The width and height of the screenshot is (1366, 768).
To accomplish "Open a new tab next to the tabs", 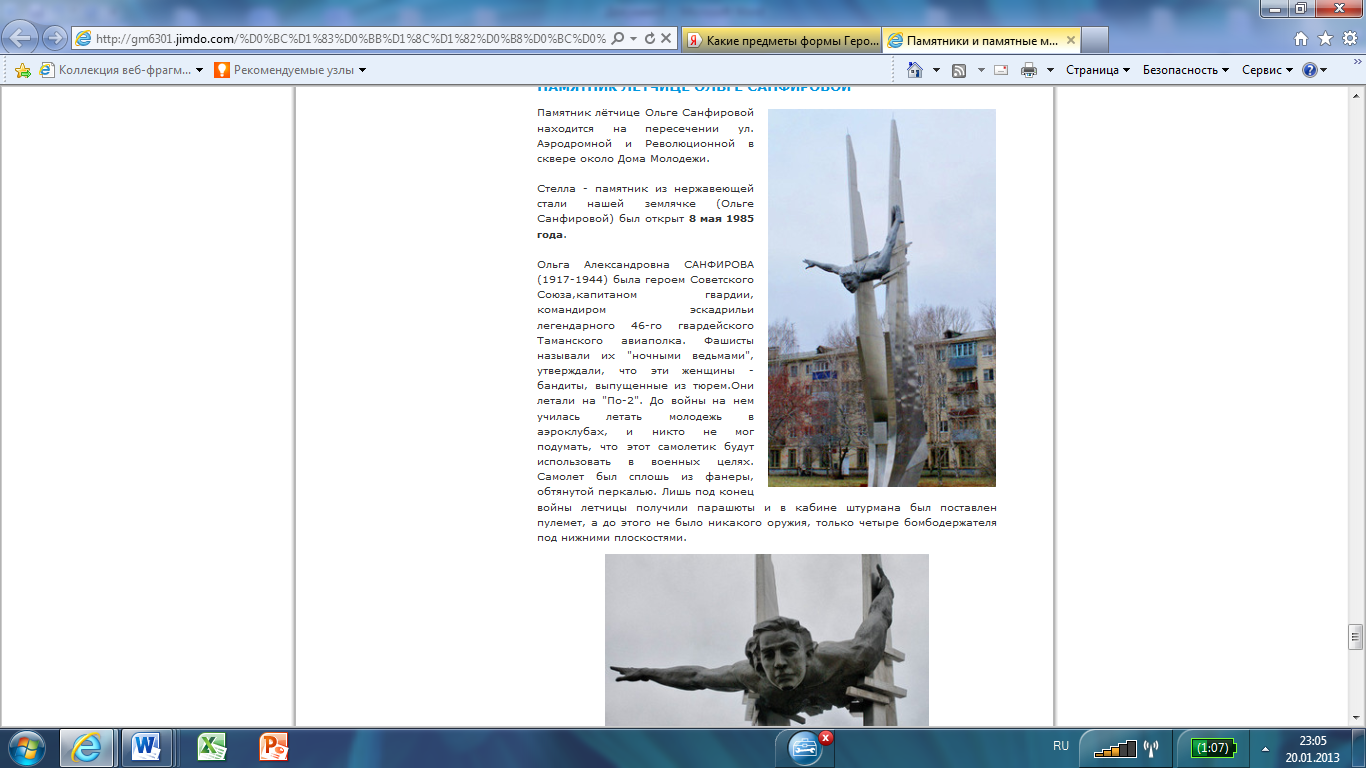I will click(1096, 40).
